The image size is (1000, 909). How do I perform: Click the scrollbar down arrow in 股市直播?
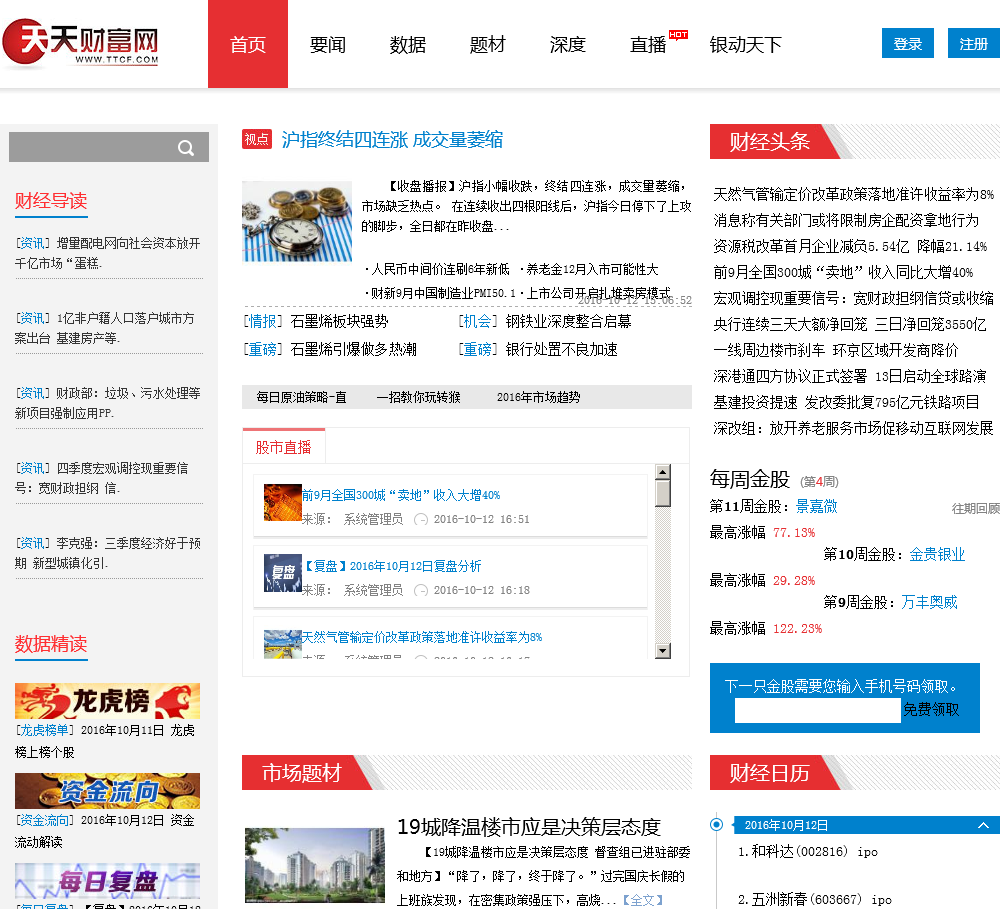coord(663,651)
